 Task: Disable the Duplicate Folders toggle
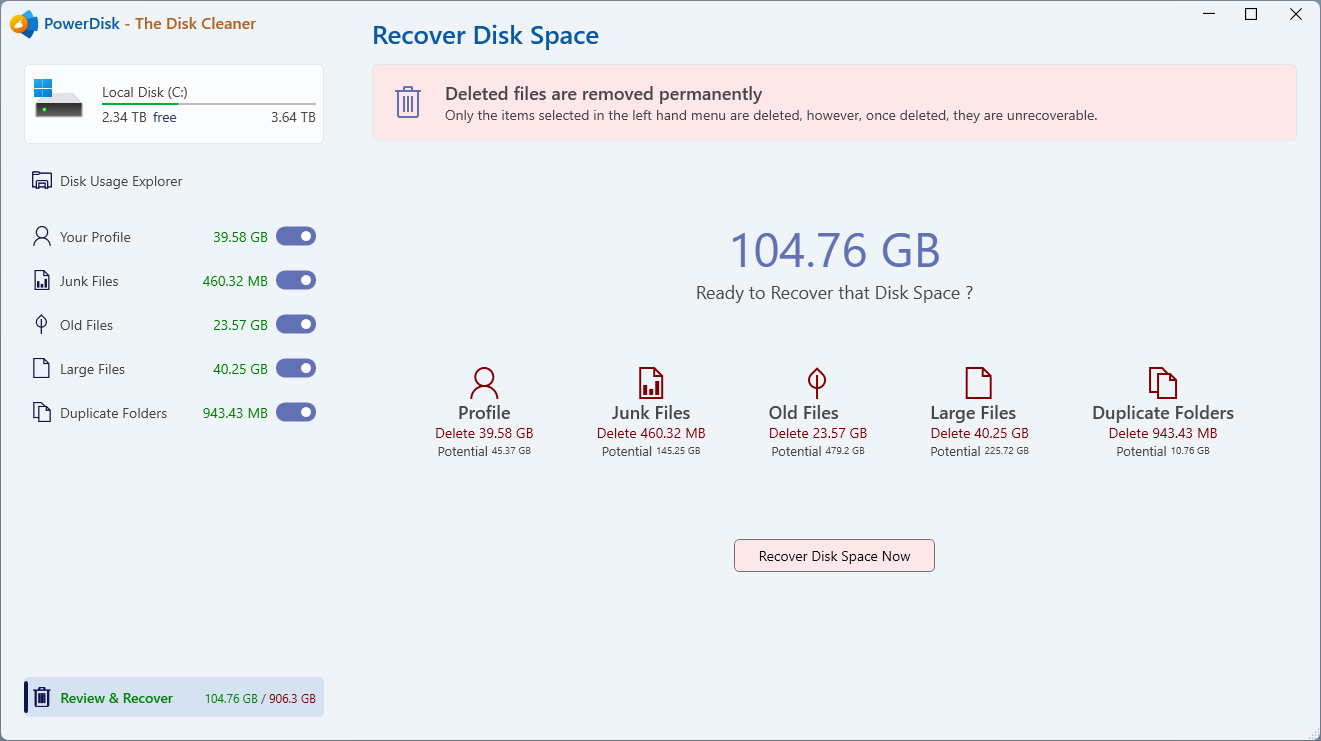tap(296, 413)
